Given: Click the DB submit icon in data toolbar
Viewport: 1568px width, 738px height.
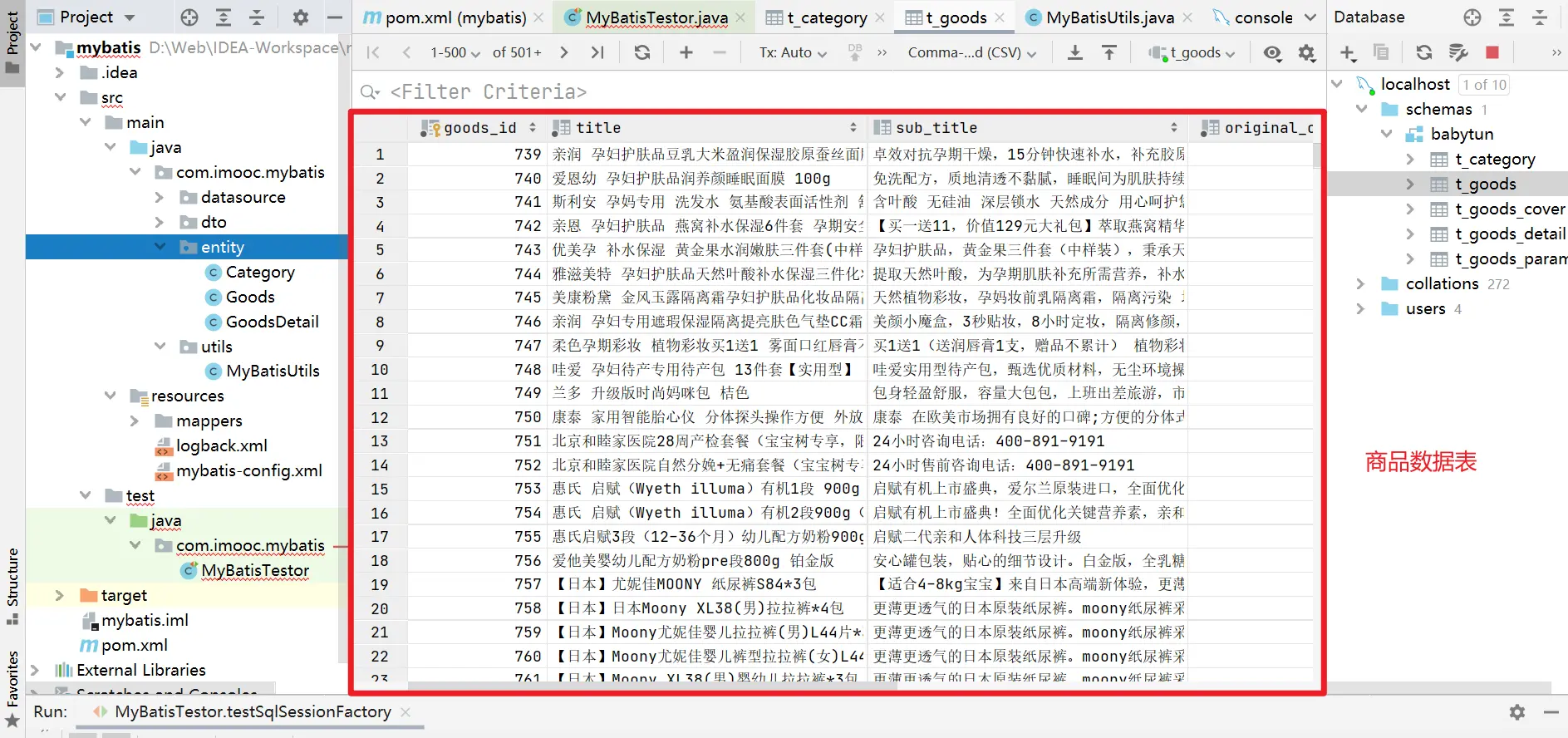Looking at the screenshot, I should 855,52.
